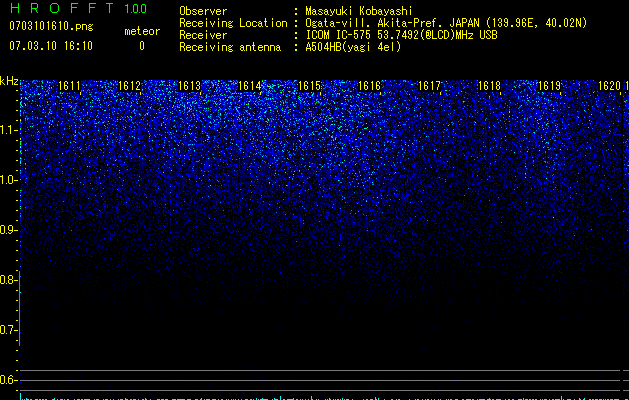Click antenna value A504HB(yagi 4el)
Viewport: 629px width, 400px height.
coord(353,47)
